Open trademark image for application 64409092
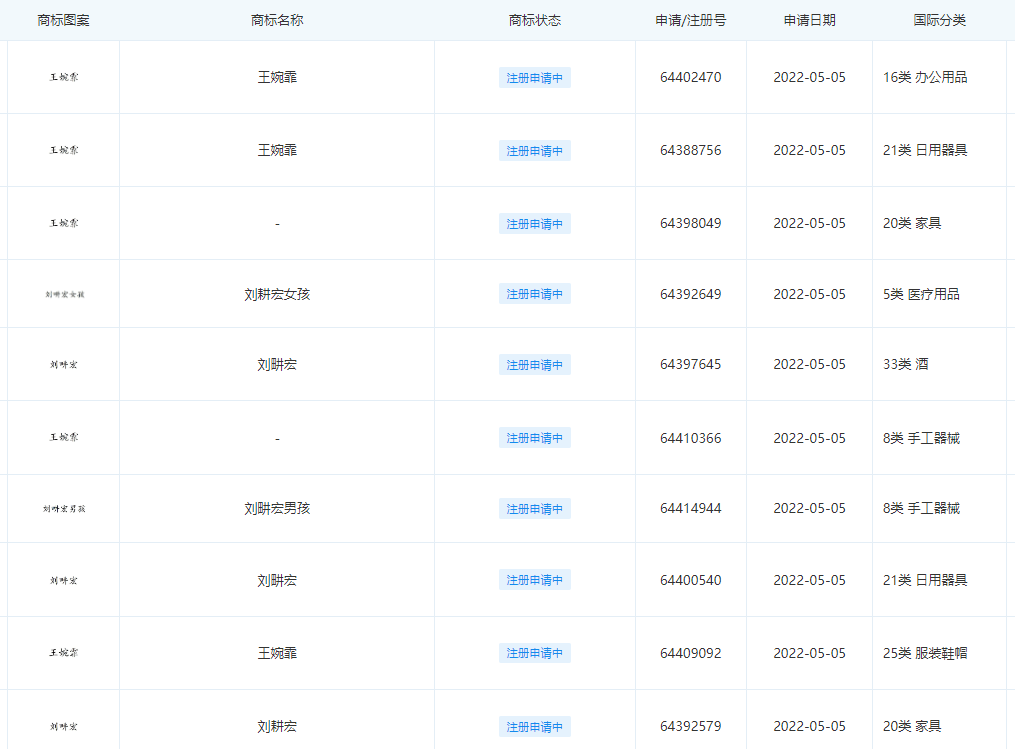Viewport: 1015px width, 749px height. (64, 653)
